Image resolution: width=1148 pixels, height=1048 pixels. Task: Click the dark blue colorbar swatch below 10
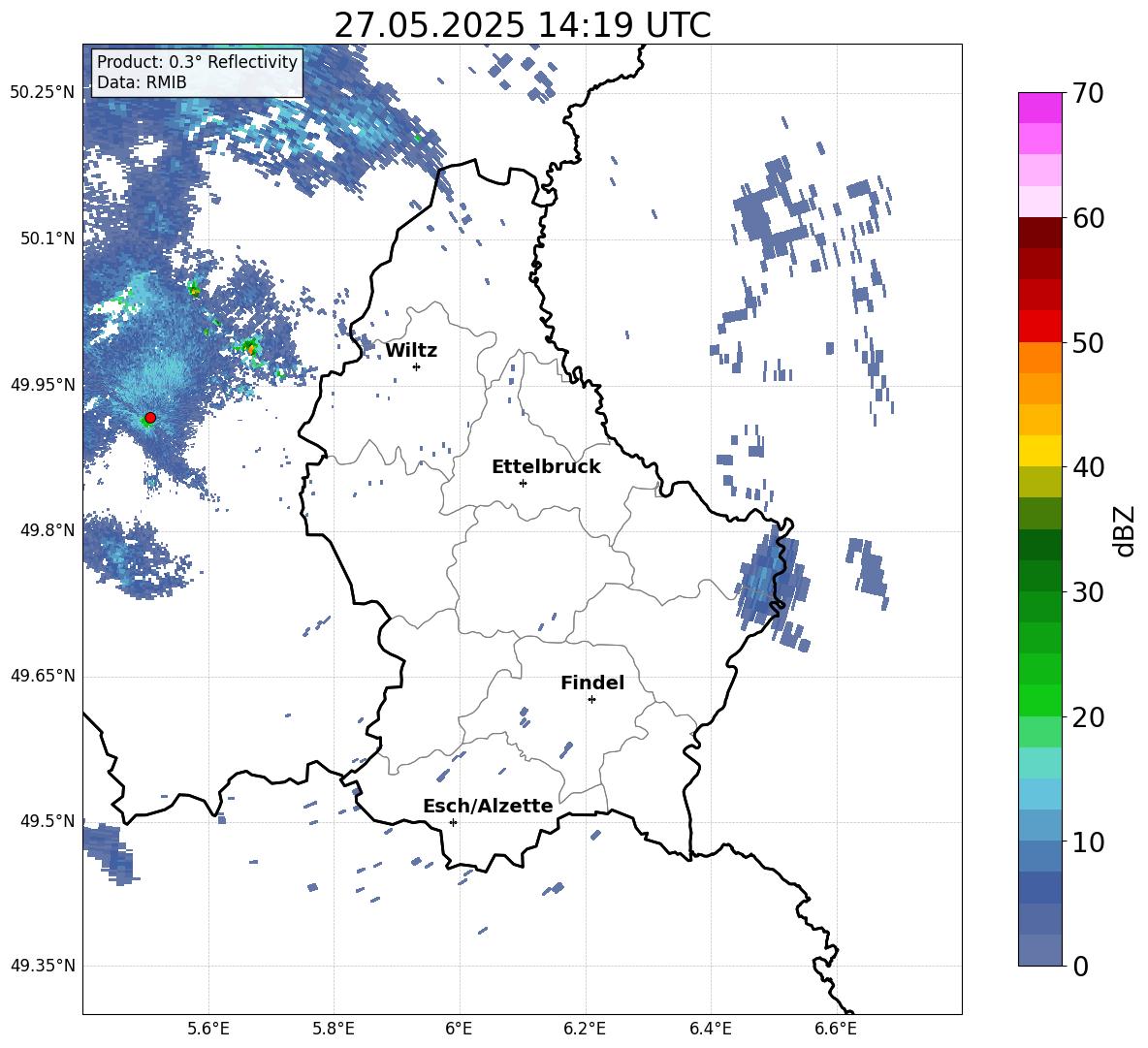coord(1039,887)
